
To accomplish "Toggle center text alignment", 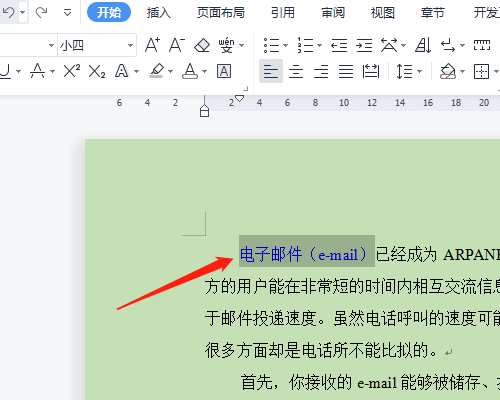I will coord(296,71).
